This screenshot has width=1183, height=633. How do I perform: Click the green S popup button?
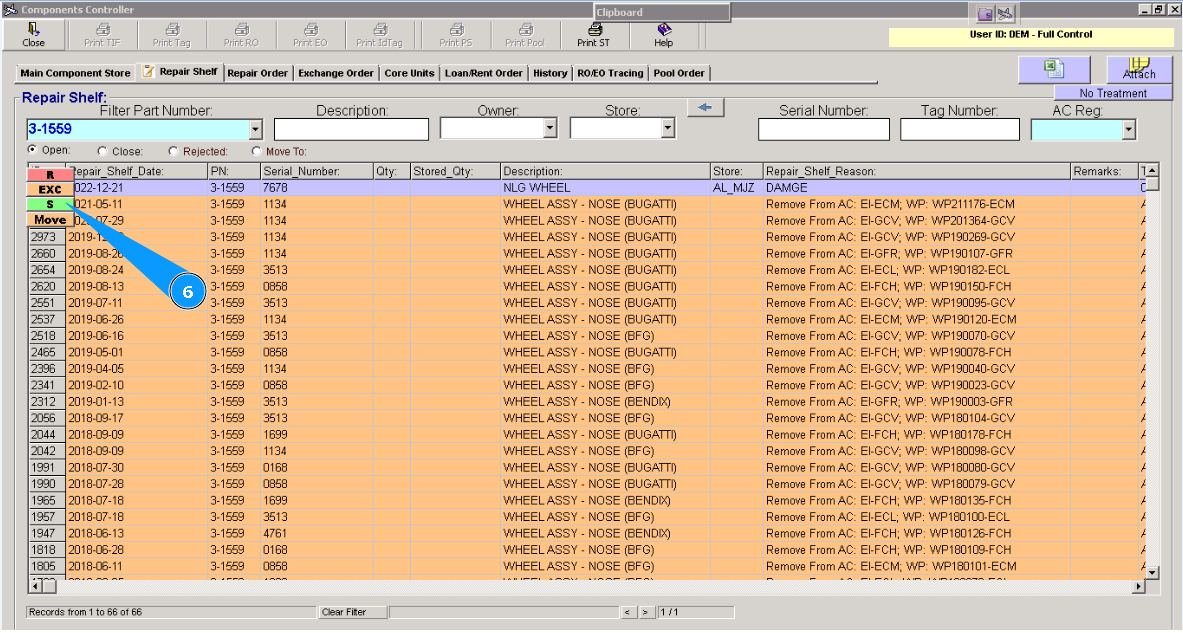click(x=51, y=204)
